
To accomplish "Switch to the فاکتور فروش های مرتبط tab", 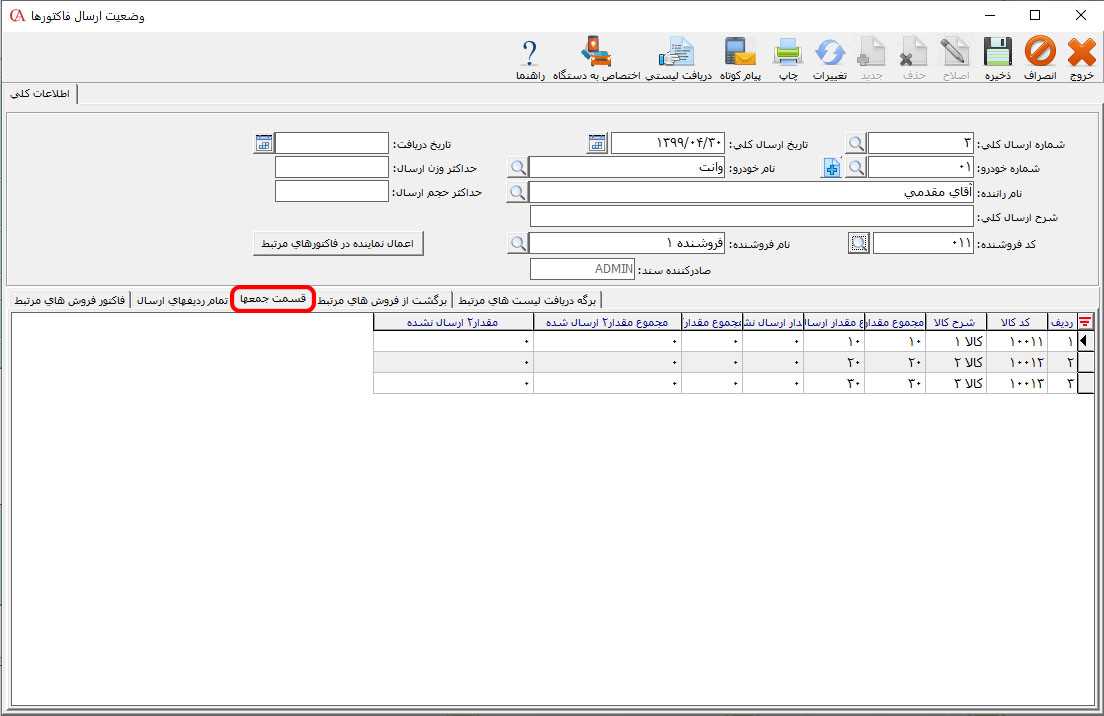I will coord(69,300).
